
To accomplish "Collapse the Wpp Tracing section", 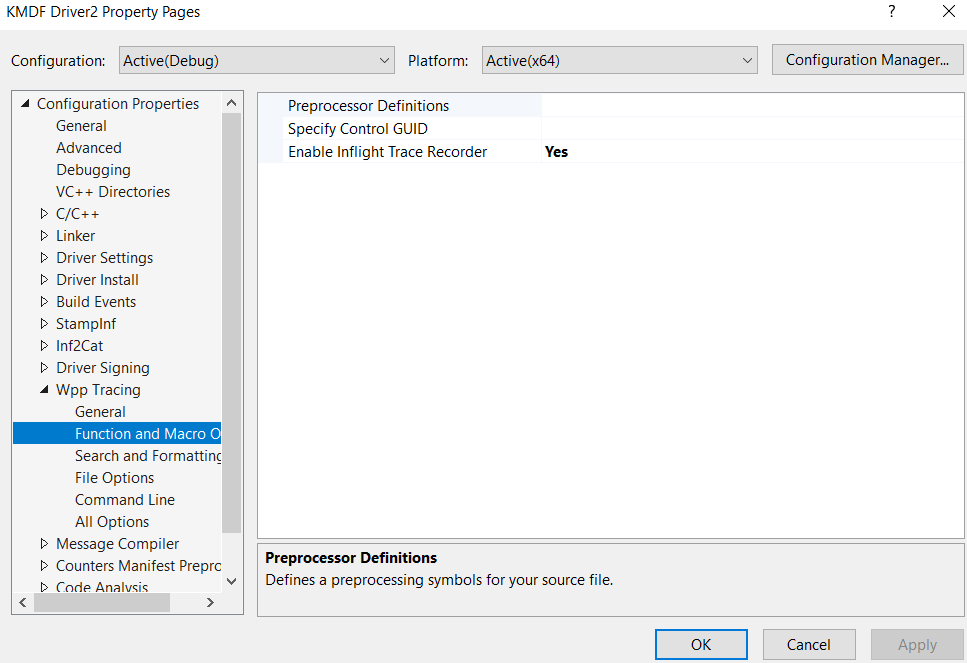I will coord(42,389).
